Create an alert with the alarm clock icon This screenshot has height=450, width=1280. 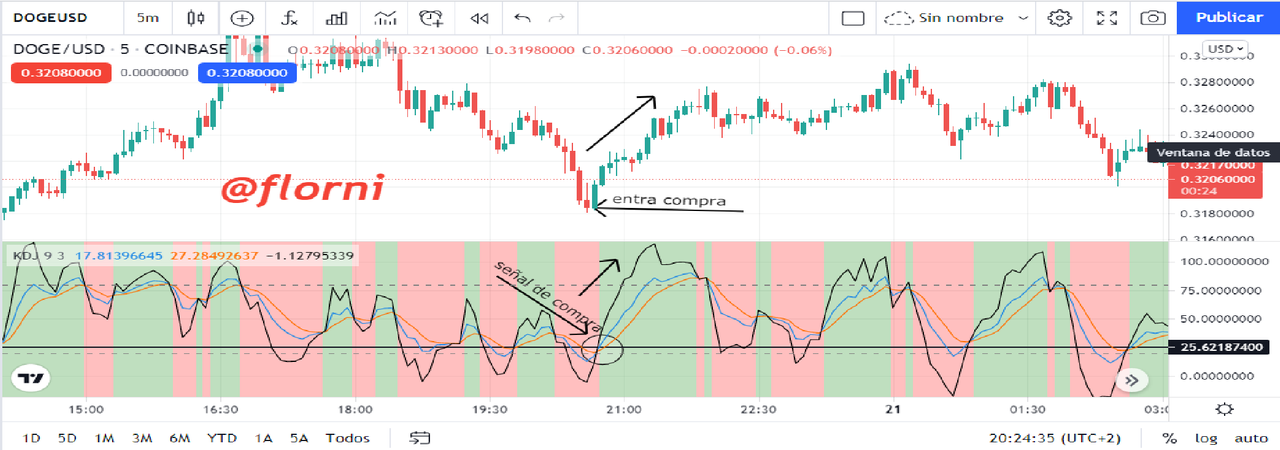[431, 18]
